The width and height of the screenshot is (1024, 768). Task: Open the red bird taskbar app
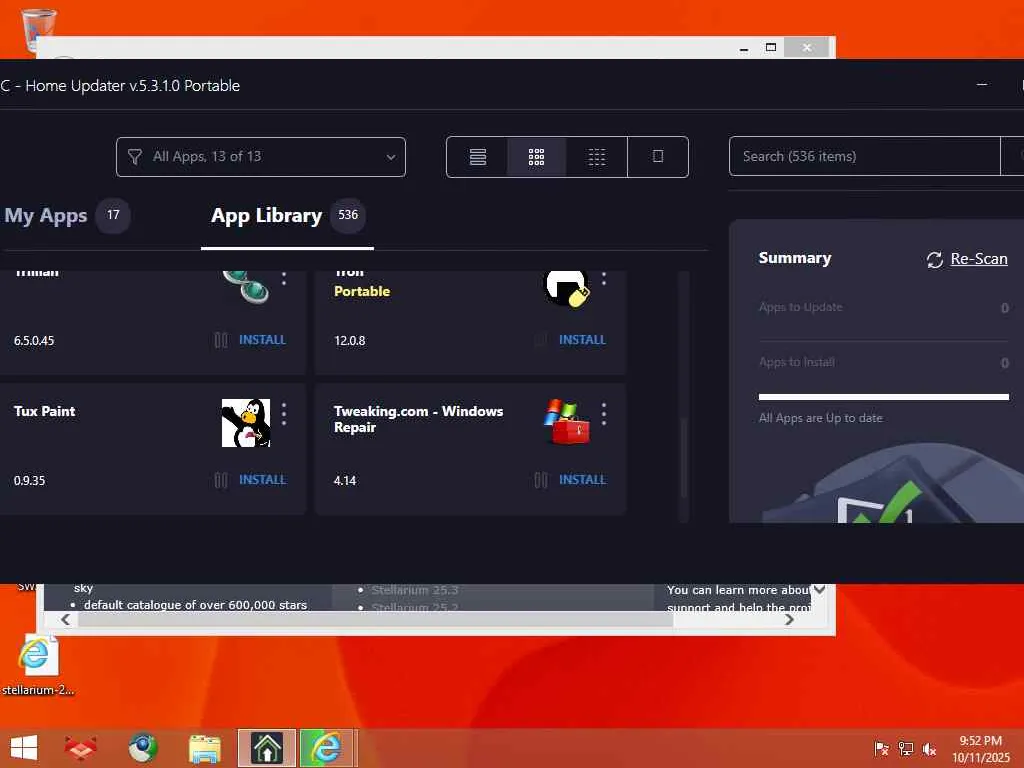81,748
